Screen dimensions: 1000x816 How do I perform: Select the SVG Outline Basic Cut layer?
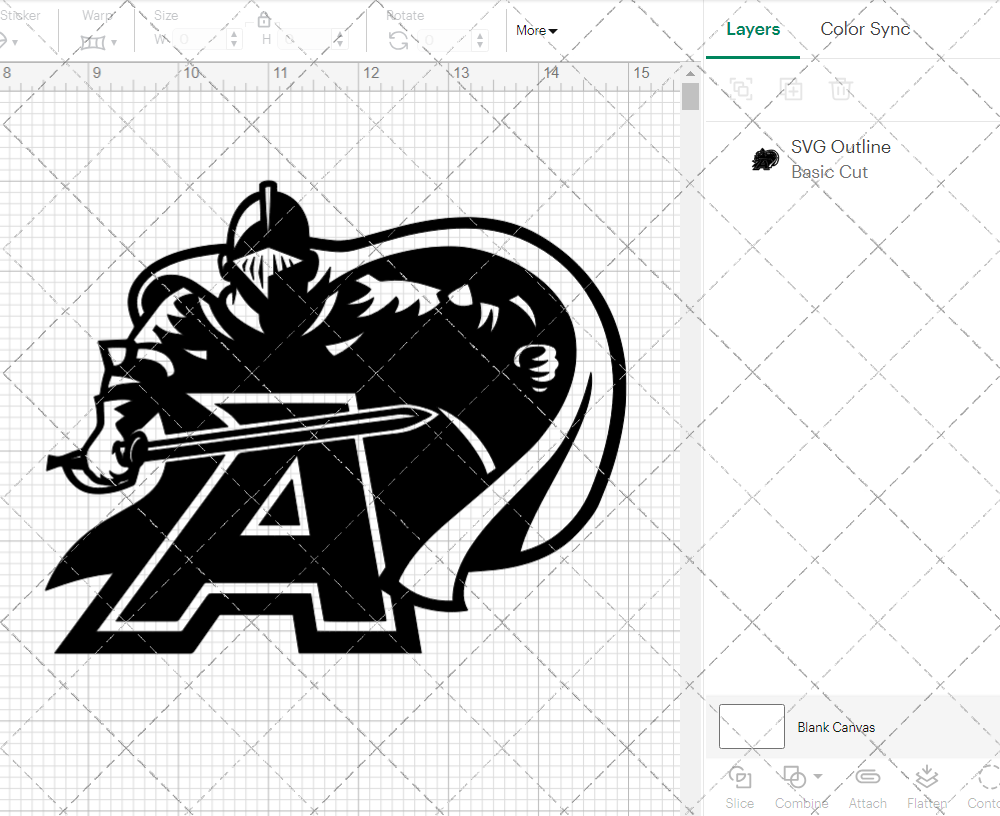click(x=840, y=159)
